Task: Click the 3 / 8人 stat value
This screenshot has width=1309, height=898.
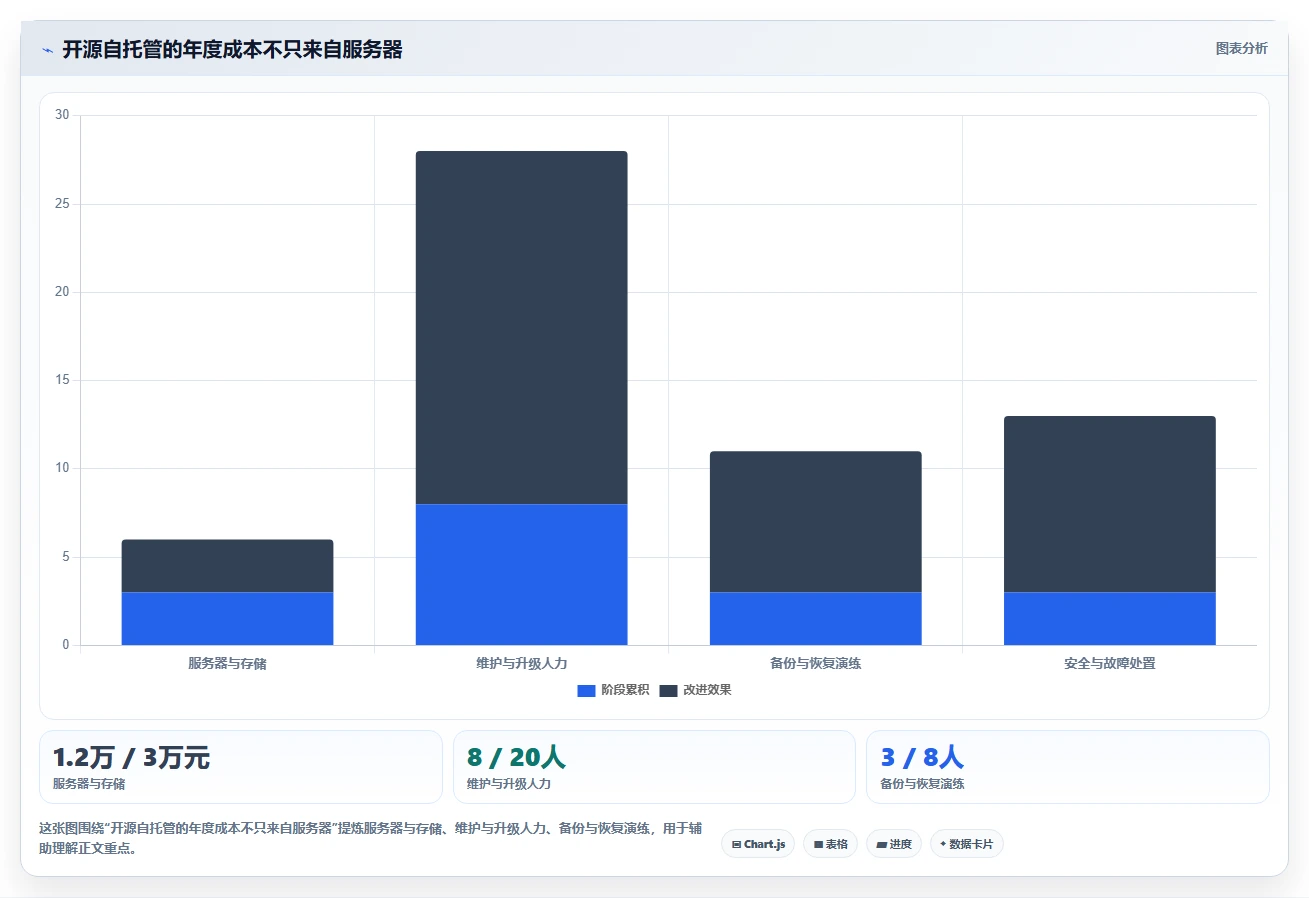Action: point(922,757)
